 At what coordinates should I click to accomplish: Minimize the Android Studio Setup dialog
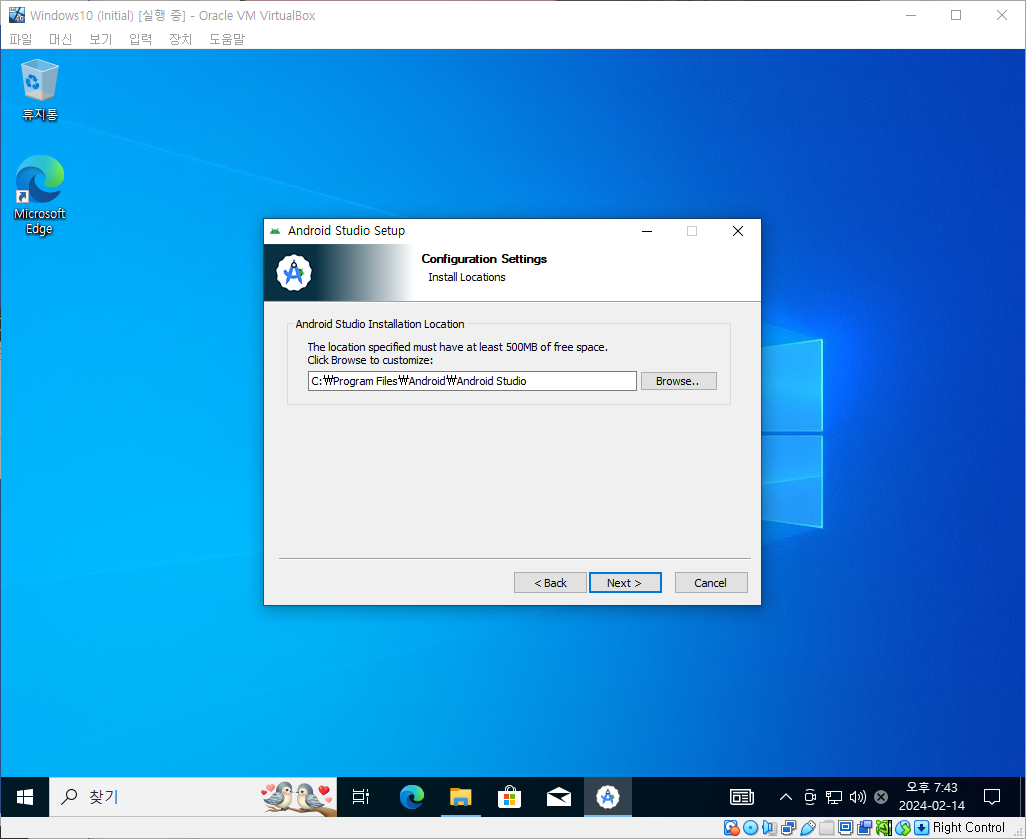(x=647, y=231)
